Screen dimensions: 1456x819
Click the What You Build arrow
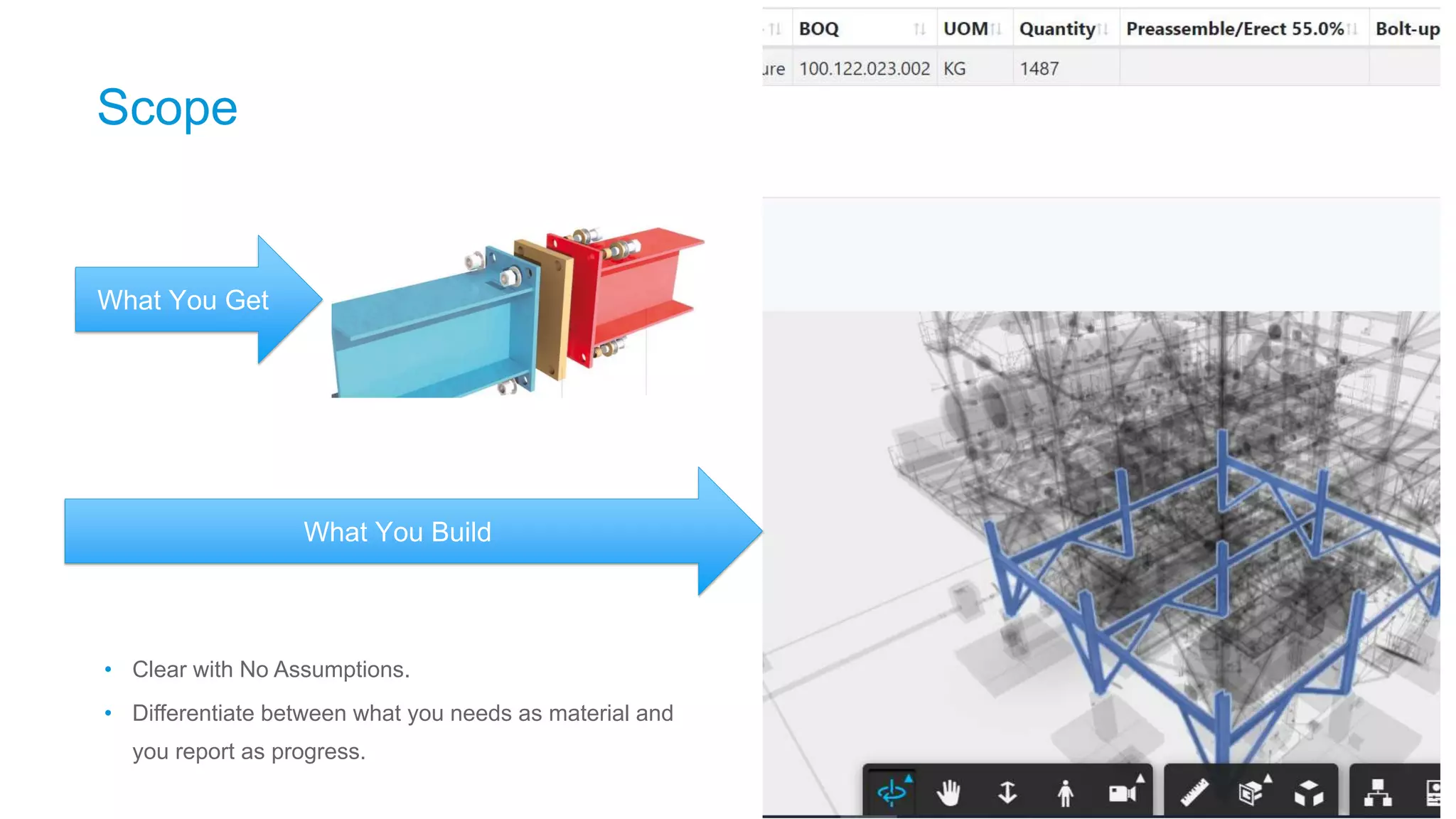click(398, 532)
